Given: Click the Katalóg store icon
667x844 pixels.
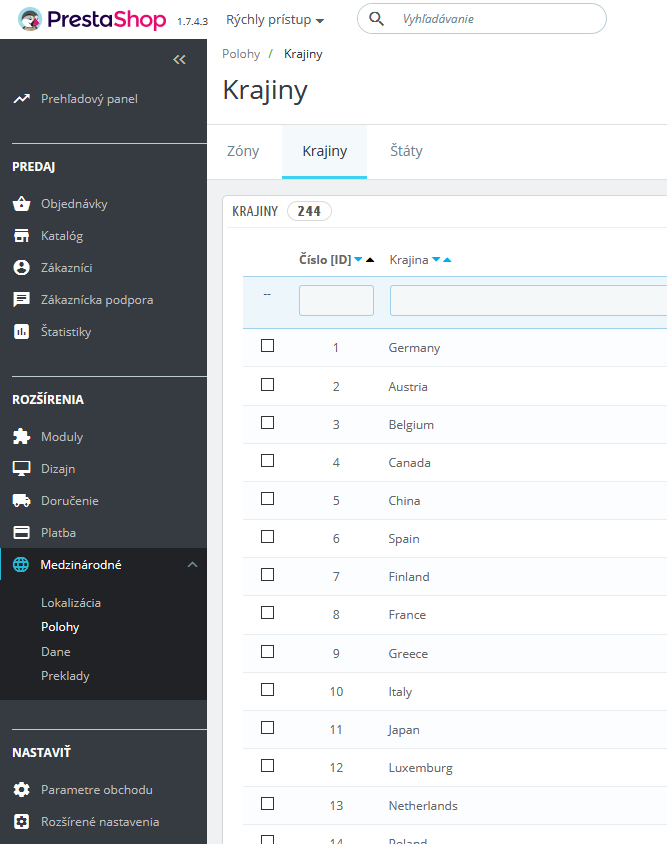Looking at the screenshot, I should point(22,235).
